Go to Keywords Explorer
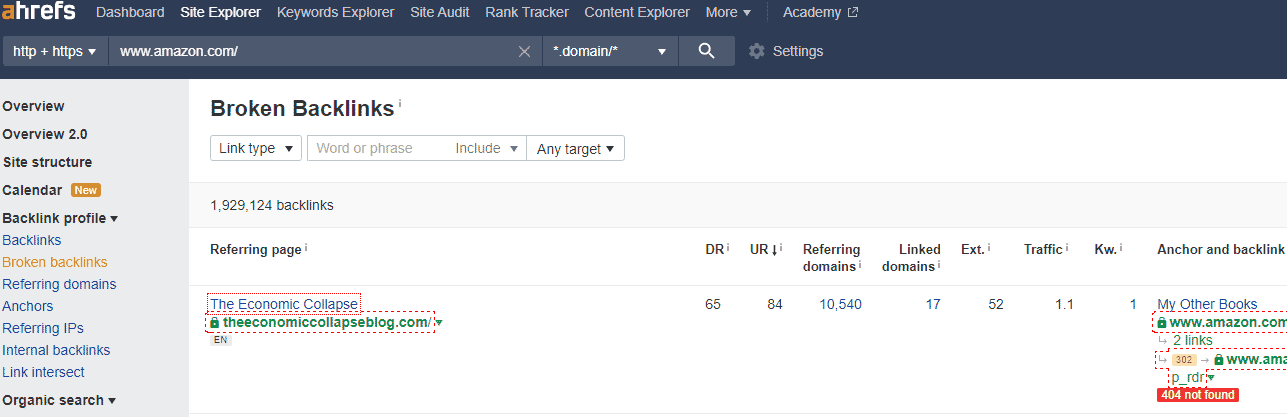This screenshot has width=1287, height=417. (336, 13)
